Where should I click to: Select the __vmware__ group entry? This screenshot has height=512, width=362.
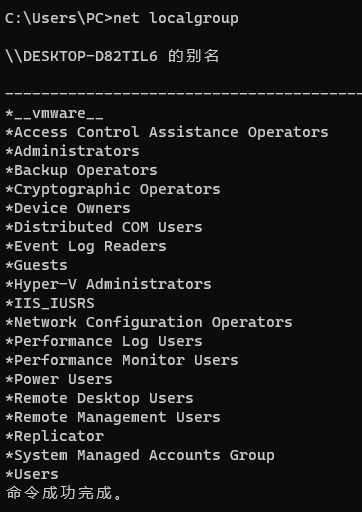[54, 114]
